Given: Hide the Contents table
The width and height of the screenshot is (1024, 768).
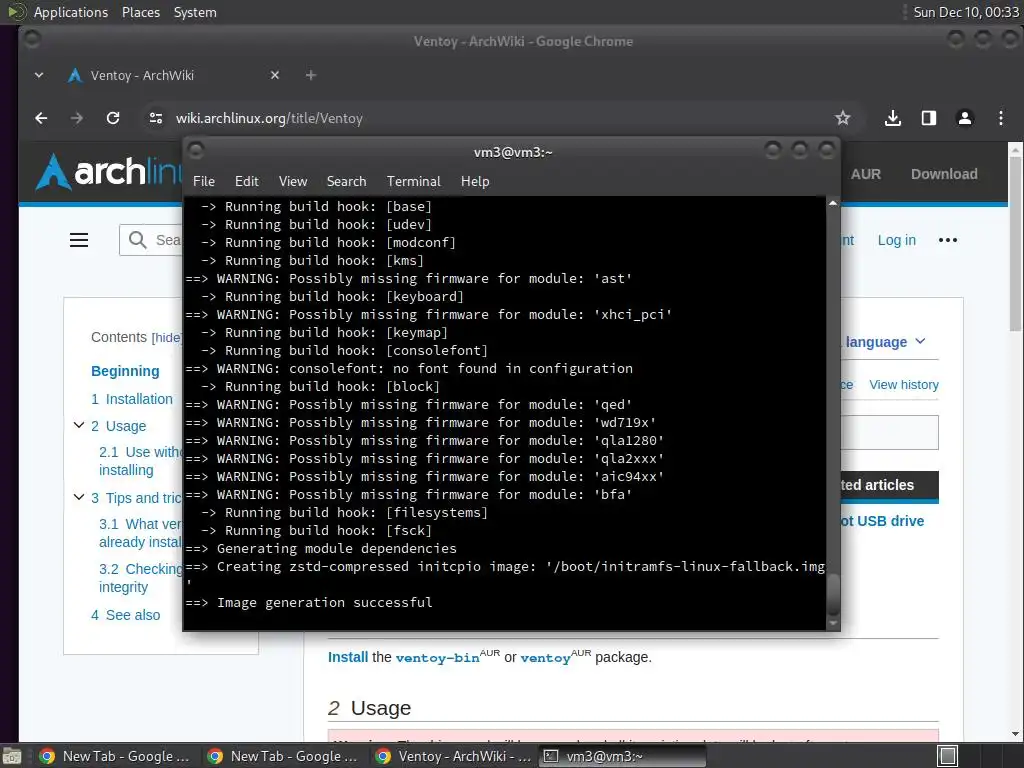Looking at the screenshot, I should [x=167, y=338].
